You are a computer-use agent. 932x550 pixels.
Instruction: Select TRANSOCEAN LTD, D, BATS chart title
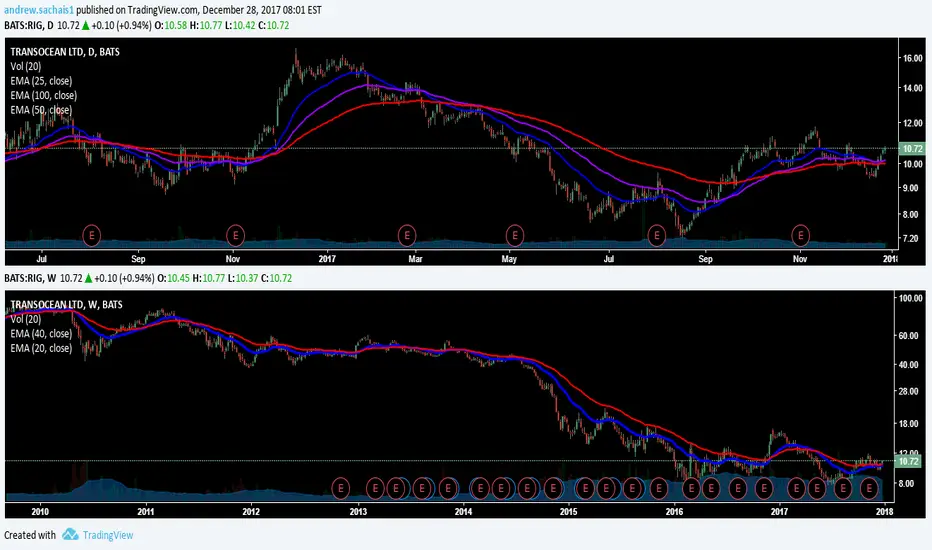[x=65, y=52]
